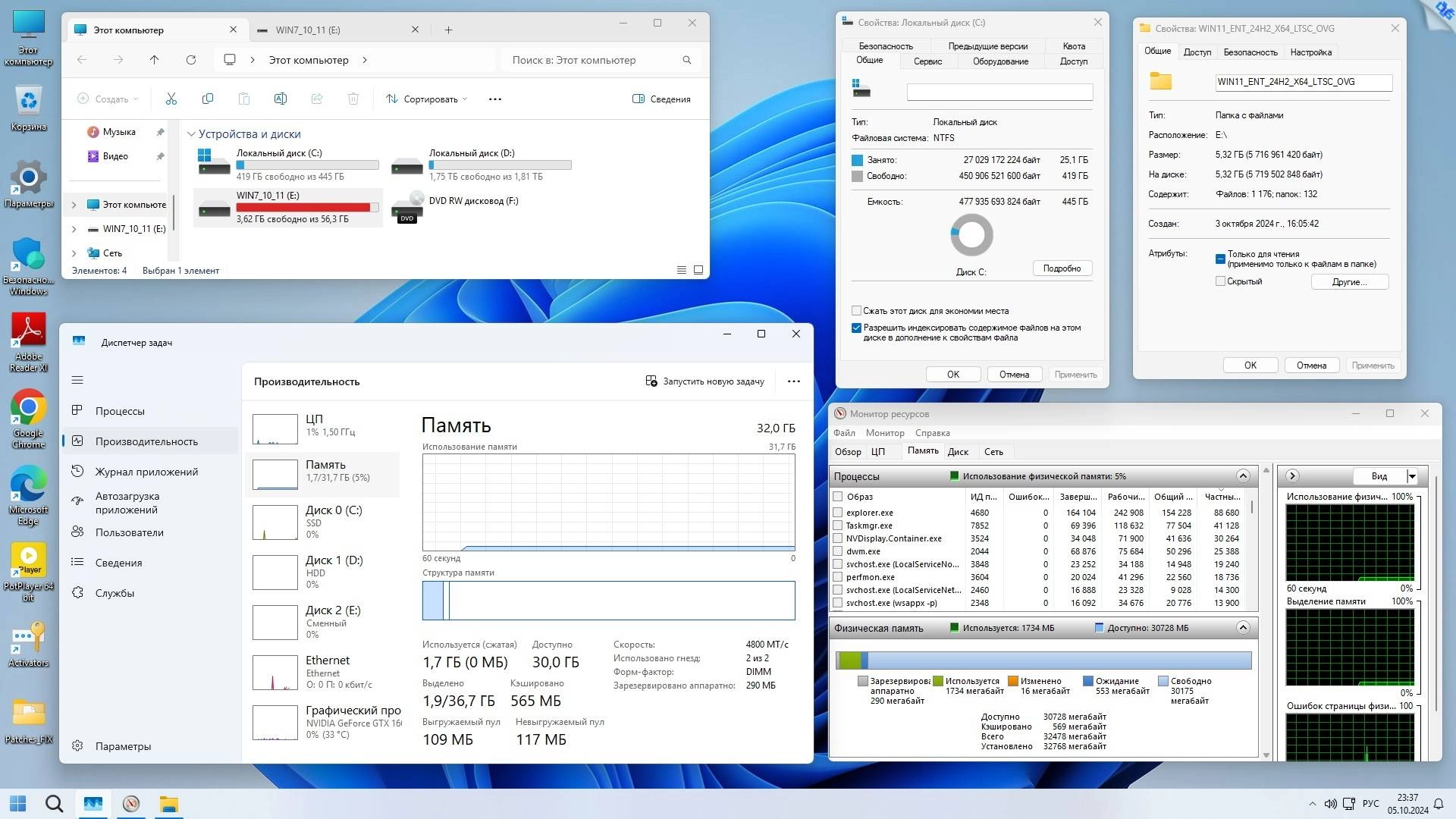1456x819 pixels.
Task: Collapse the Физическая память section chevron
Action: coord(1243,627)
